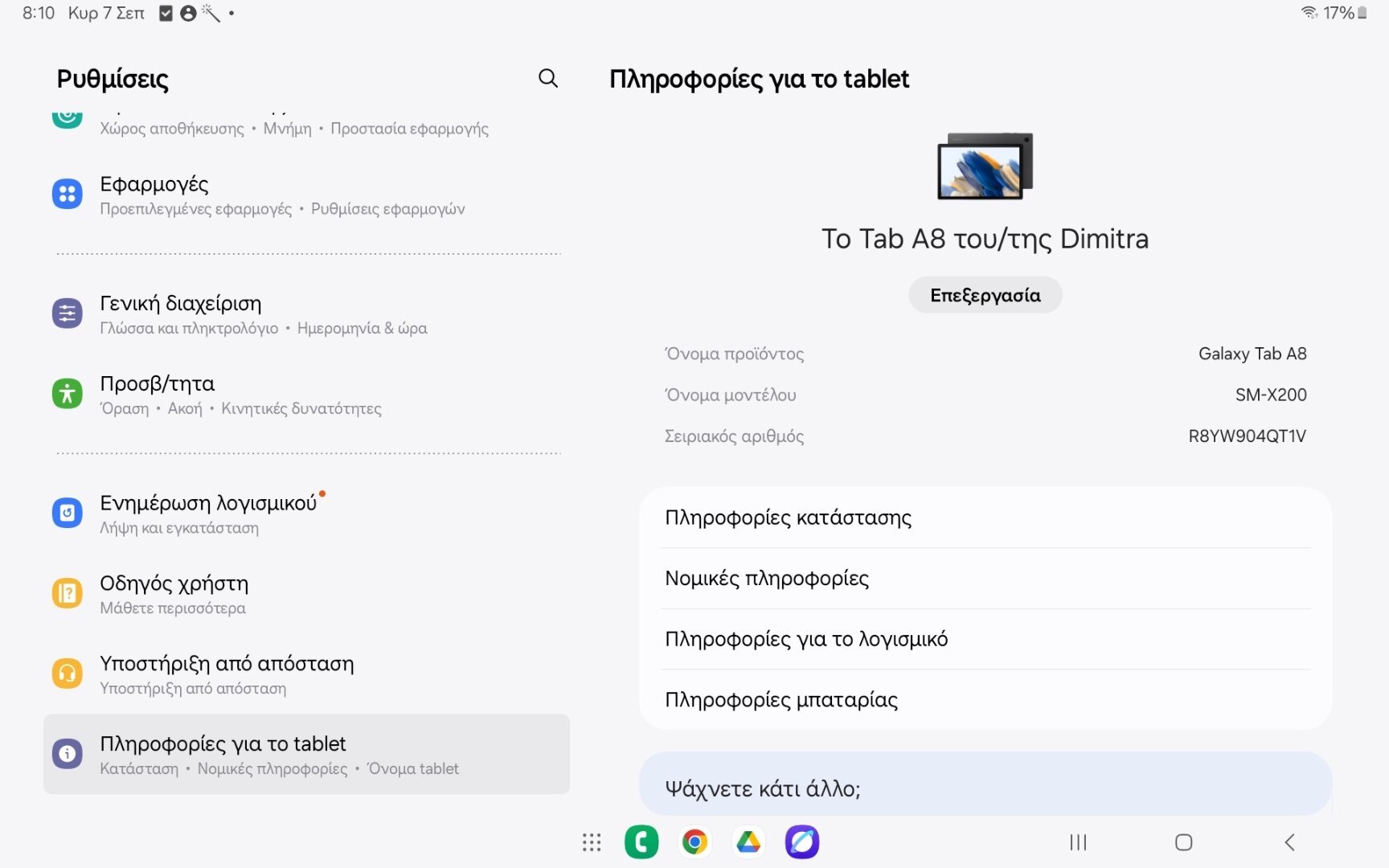The height and width of the screenshot is (868, 1389).
Task: Tap the battery 17% indicator
Action: click(x=1346, y=13)
